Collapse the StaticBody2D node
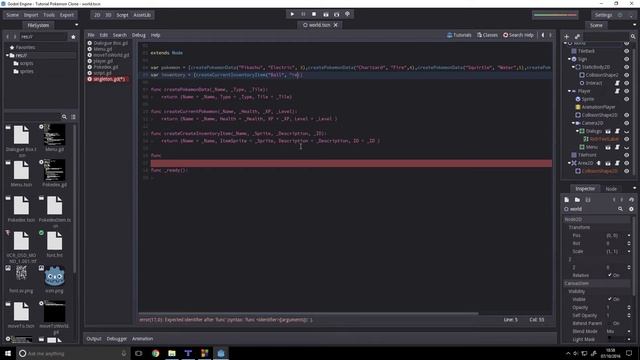The height and width of the screenshot is (360, 640). 573,67
